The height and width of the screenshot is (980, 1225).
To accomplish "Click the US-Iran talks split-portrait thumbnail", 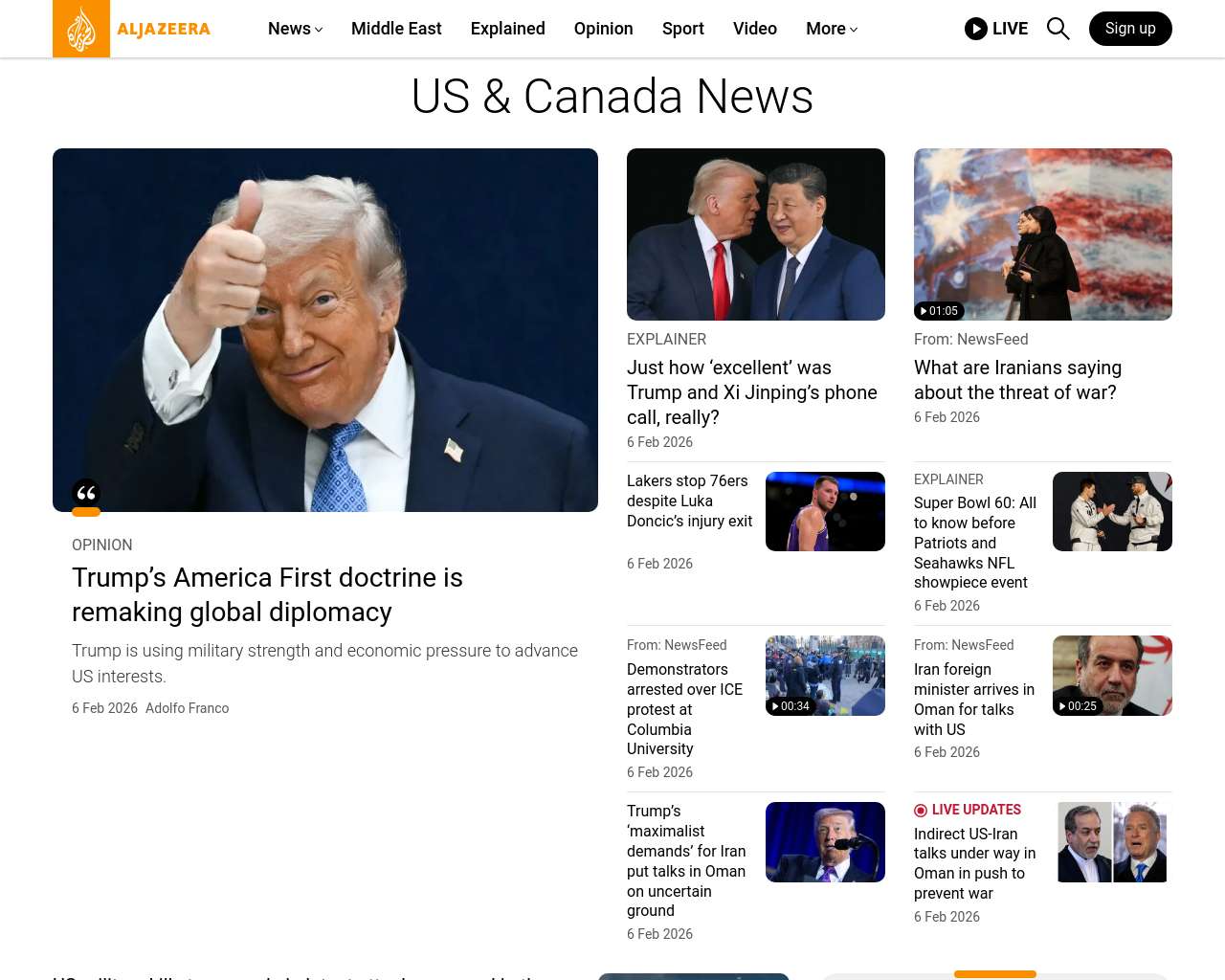I will [x=1112, y=842].
